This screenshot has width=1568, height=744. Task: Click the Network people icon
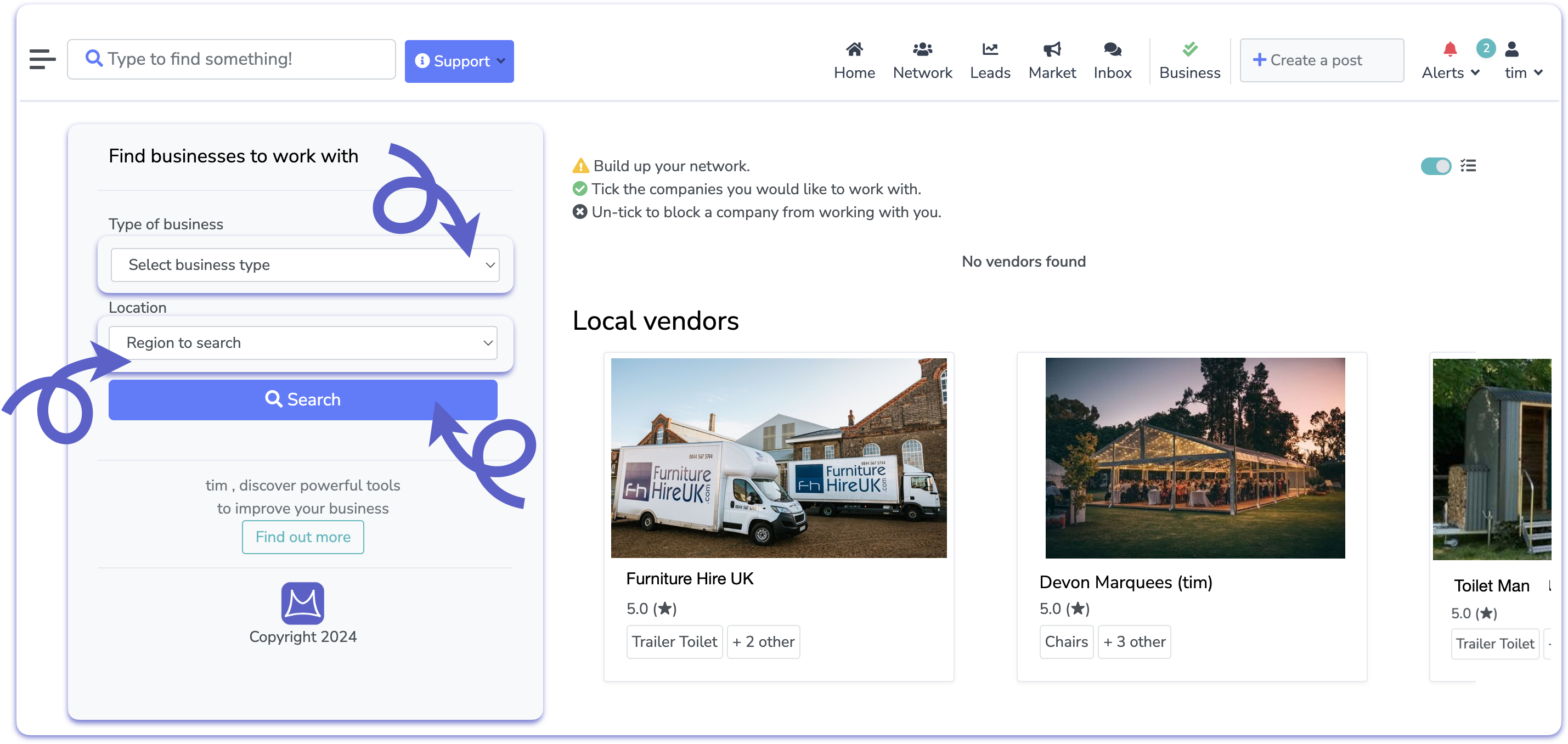(x=922, y=49)
